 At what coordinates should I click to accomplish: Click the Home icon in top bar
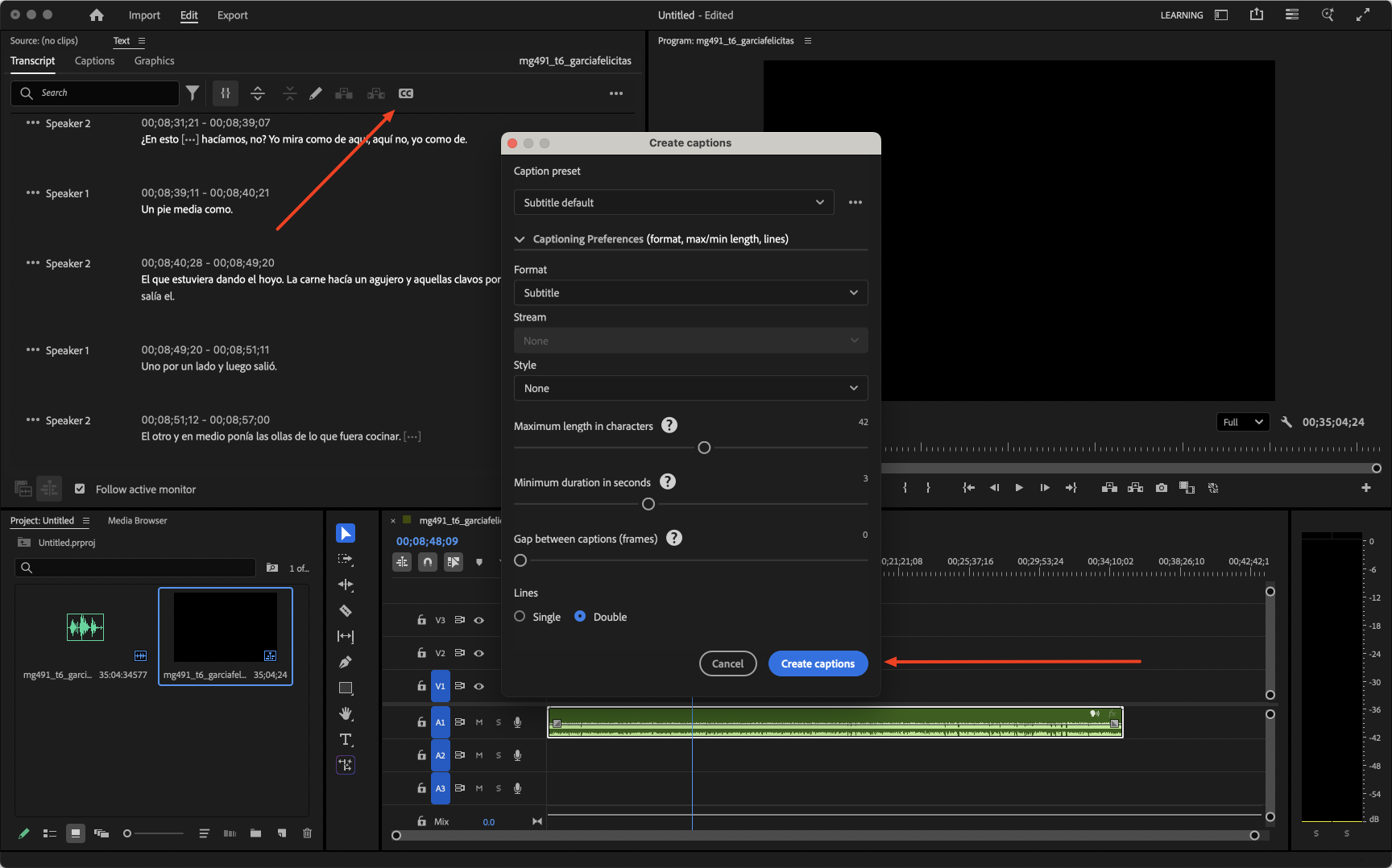(x=97, y=15)
